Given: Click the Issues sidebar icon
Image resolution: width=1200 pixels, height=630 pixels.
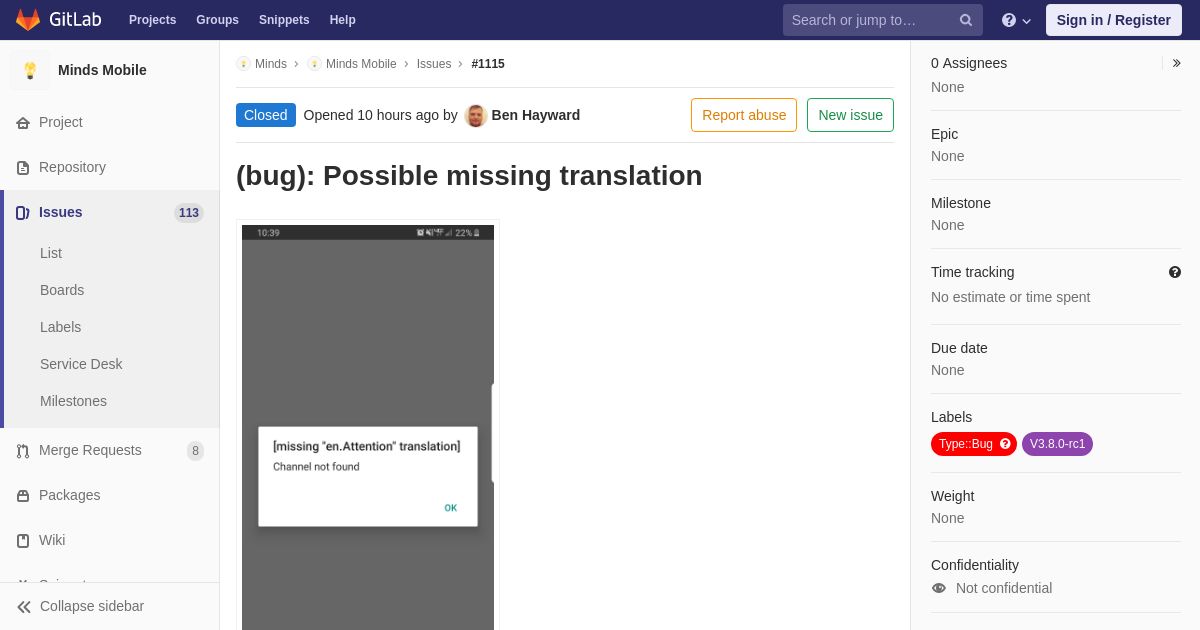Looking at the screenshot, I should [23, 213].
